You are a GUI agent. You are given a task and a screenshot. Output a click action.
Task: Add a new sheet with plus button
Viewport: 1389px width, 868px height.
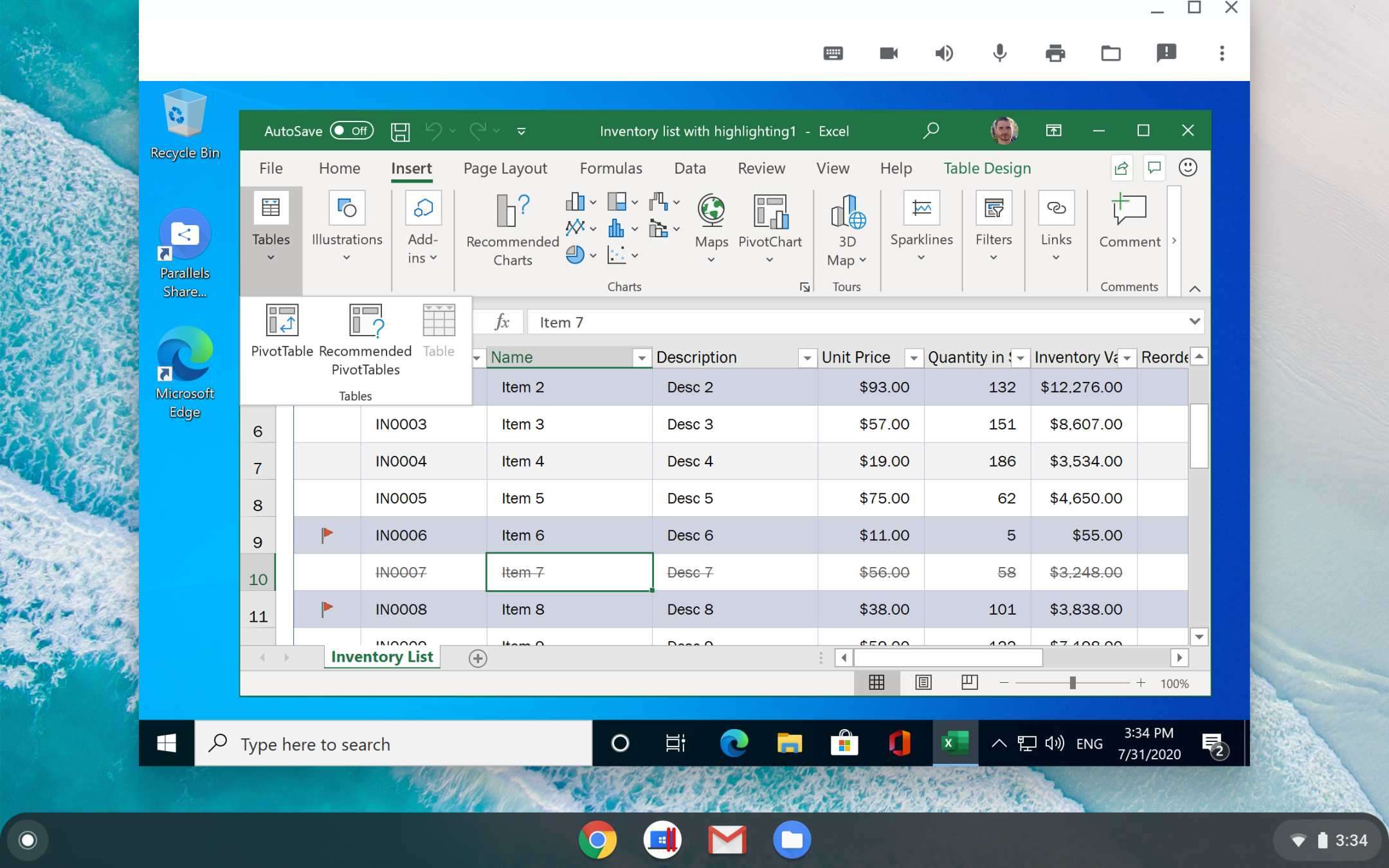click(x=478, y=658)
